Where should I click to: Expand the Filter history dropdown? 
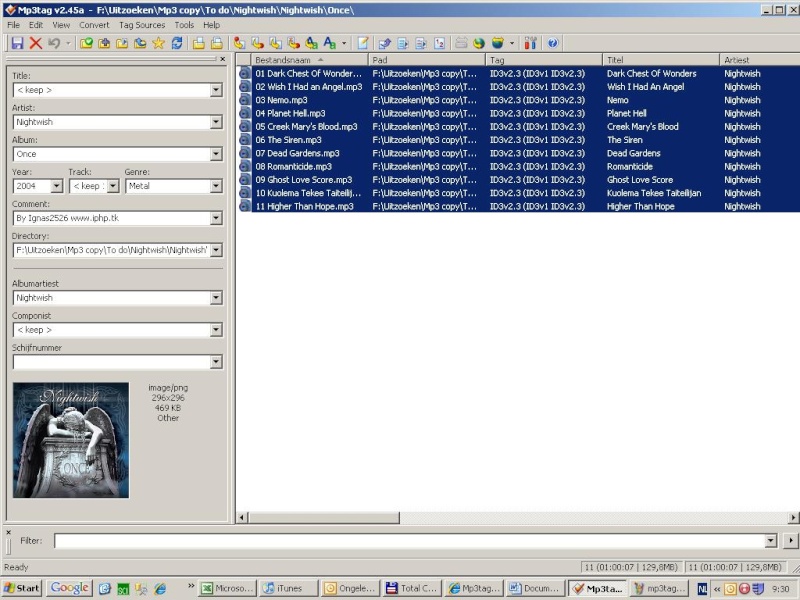pyautogui.click(x=771, y=541)
